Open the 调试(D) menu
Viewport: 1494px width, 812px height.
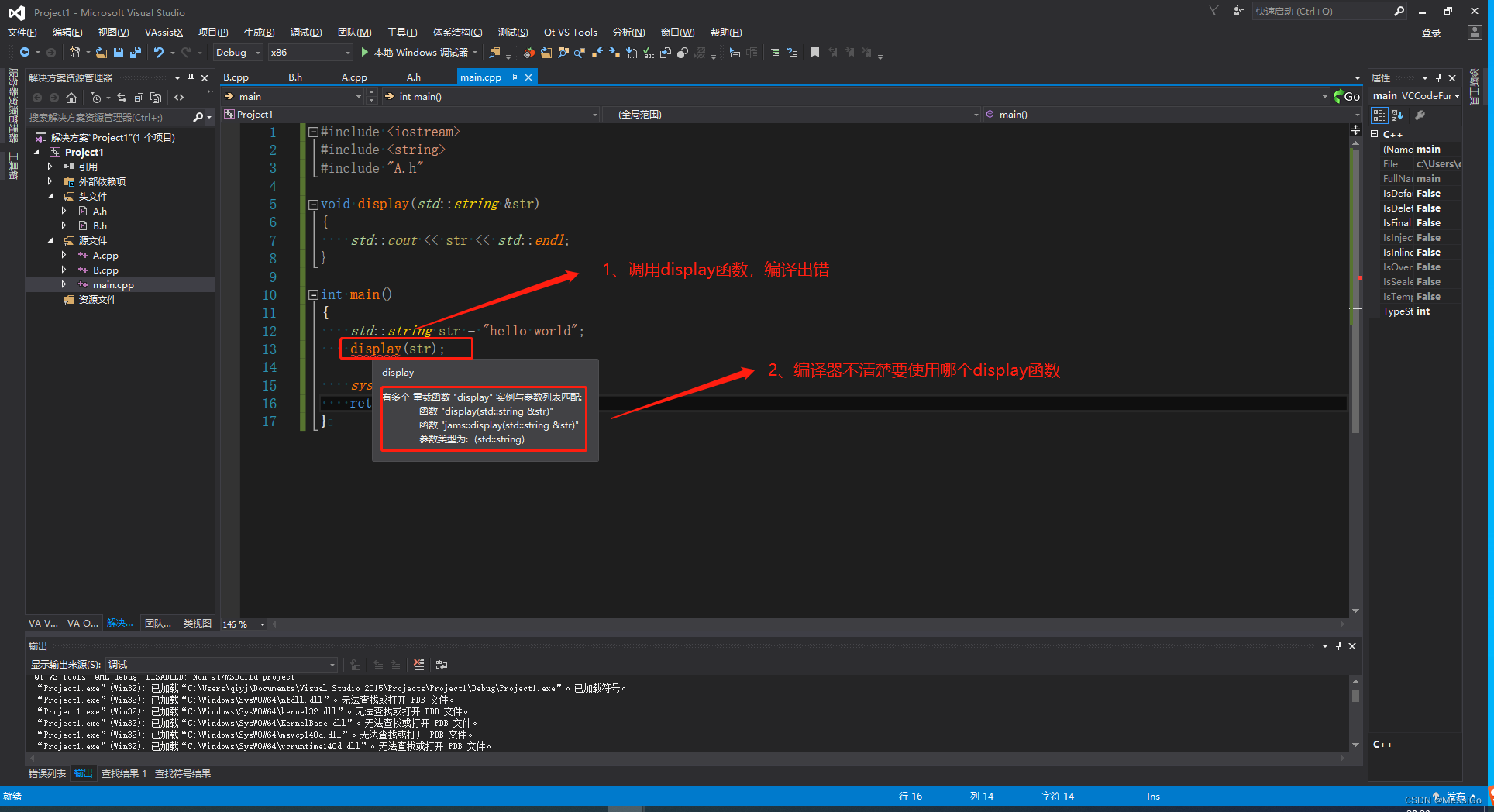pyautogui.click(x=306, y=33)
